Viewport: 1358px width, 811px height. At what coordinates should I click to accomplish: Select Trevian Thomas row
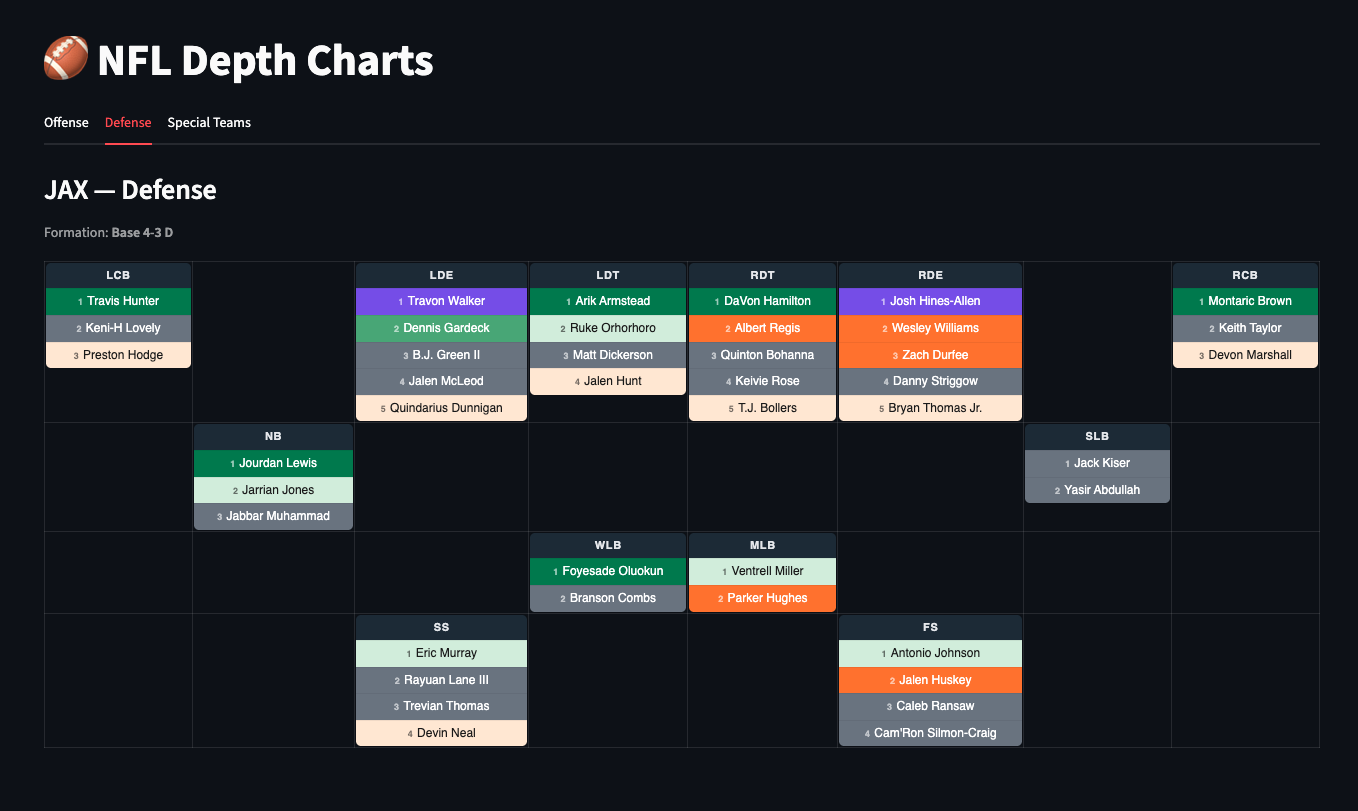point(441,706)
